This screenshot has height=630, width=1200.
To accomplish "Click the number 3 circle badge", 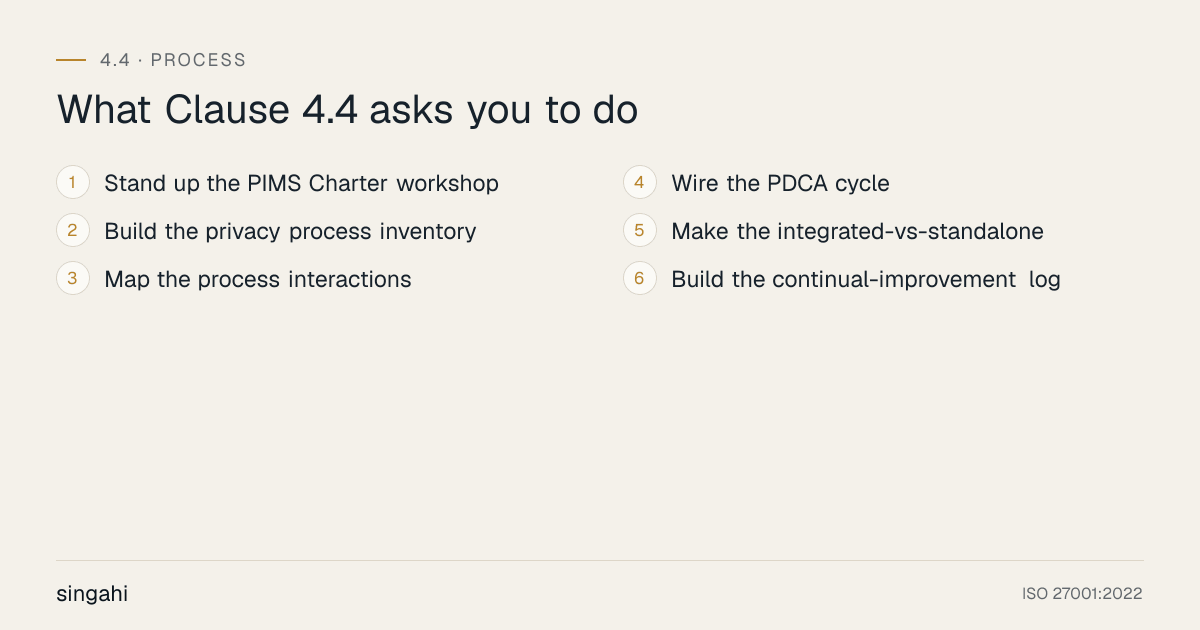I will (73, 279).
